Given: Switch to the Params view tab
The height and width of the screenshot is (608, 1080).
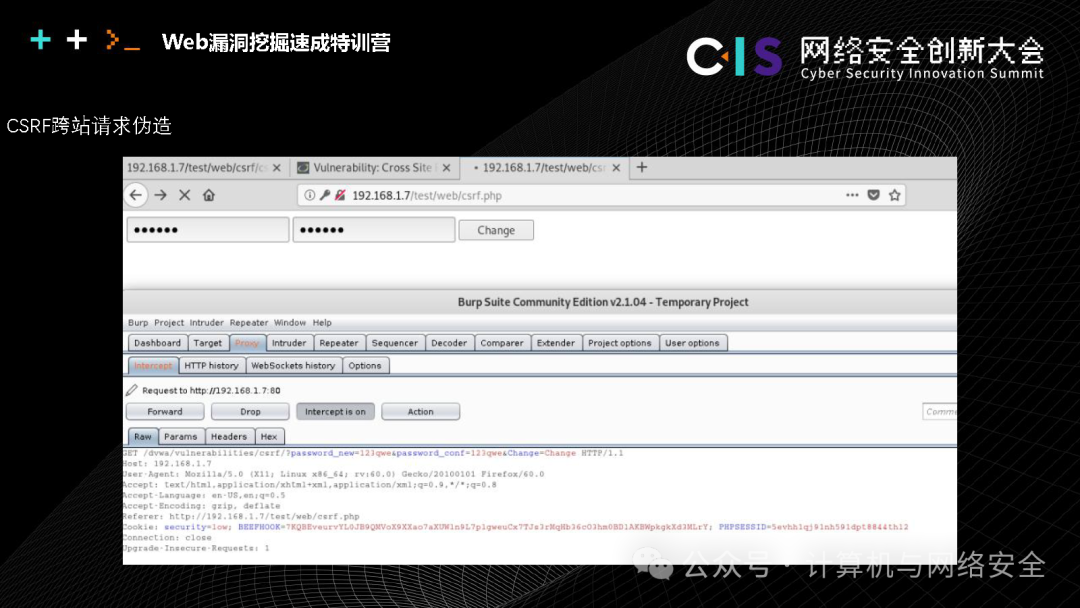Looking at the screenshot, I should coord(181,437).
